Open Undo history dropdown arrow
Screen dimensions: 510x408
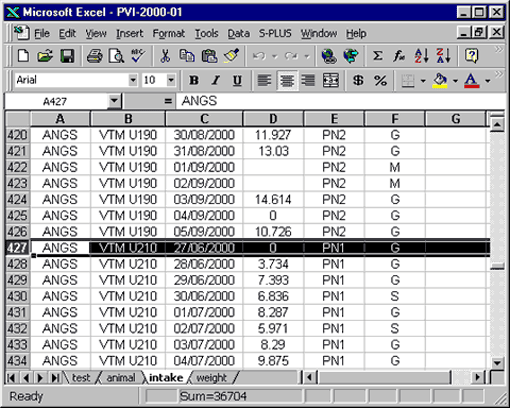(x=275, y=56)
